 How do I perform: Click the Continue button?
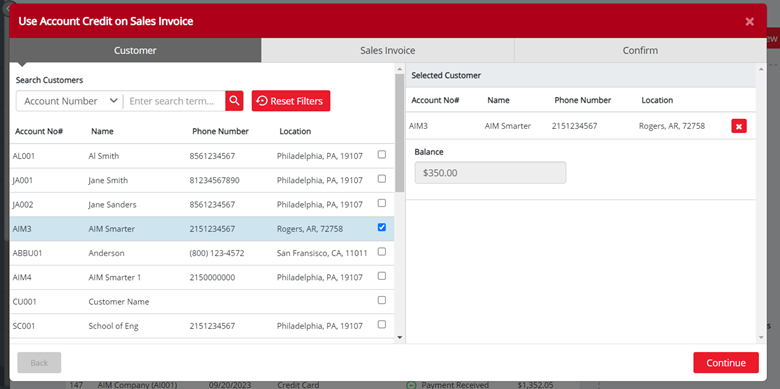[x=726, y=363]
